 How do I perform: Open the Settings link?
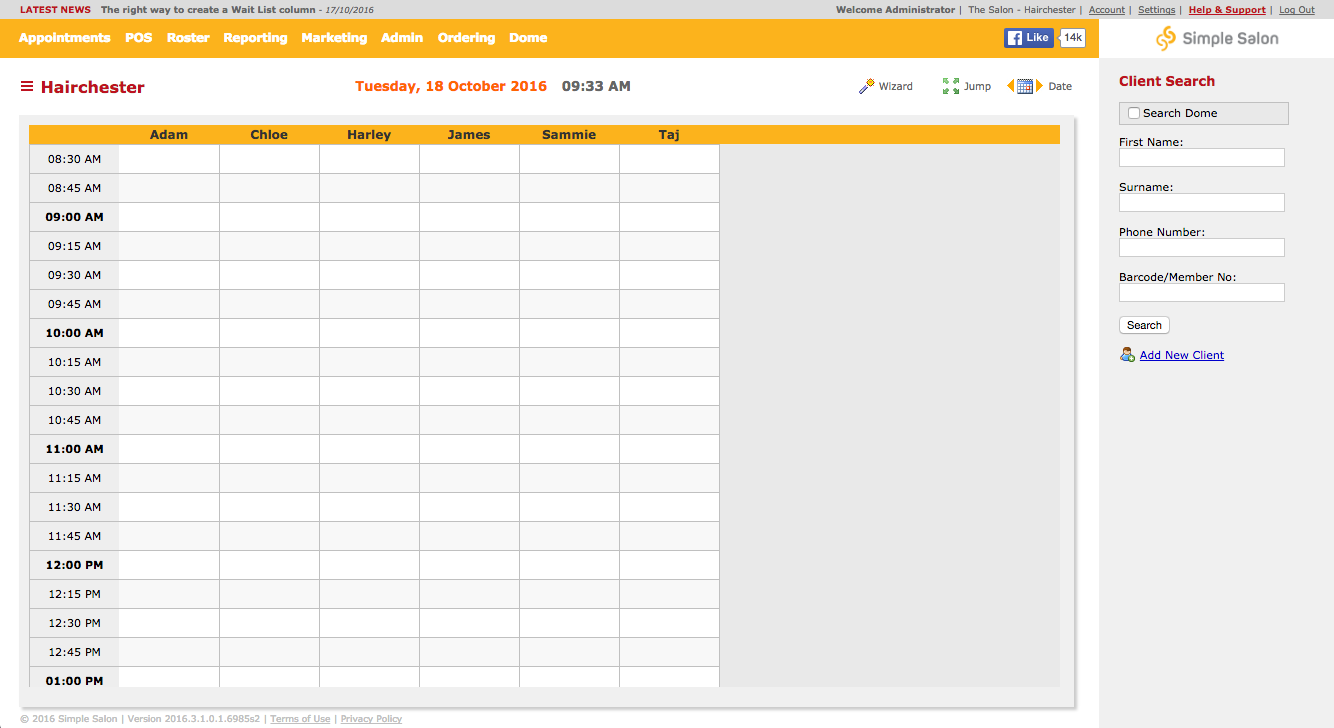click(x=1157, y=10)
